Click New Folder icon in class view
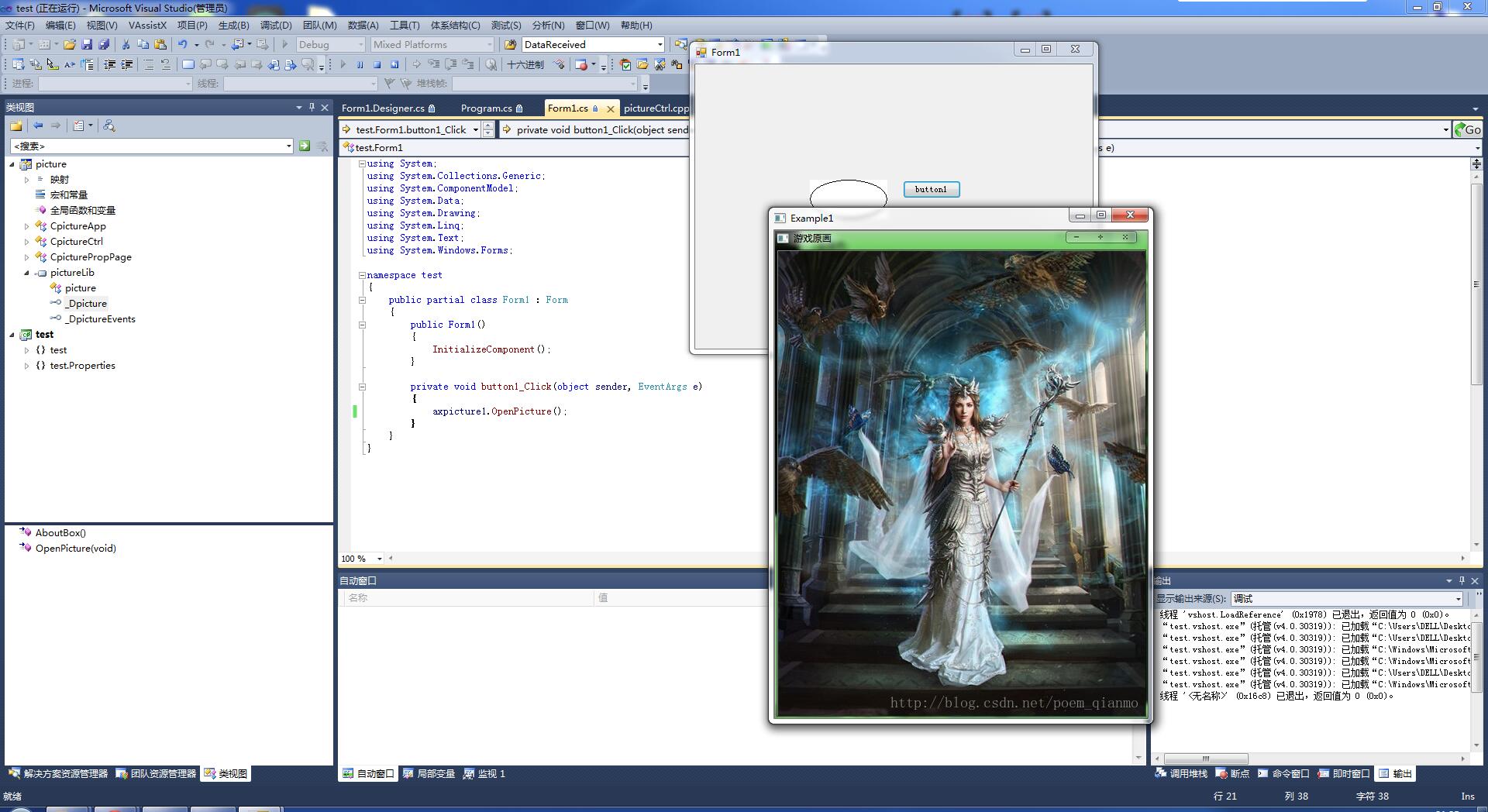 pyautogui.click(x=15, y=126)
